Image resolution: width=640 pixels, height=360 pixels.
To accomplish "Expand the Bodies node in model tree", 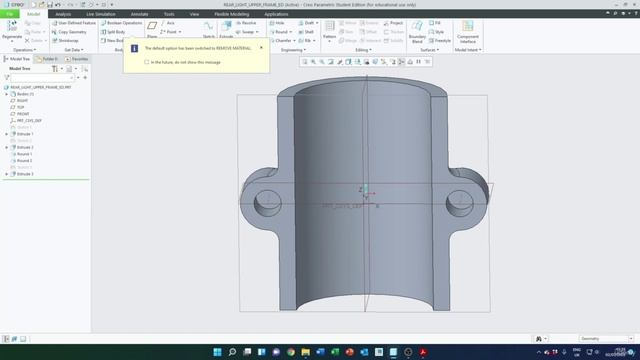I will (x=7, y=94).
